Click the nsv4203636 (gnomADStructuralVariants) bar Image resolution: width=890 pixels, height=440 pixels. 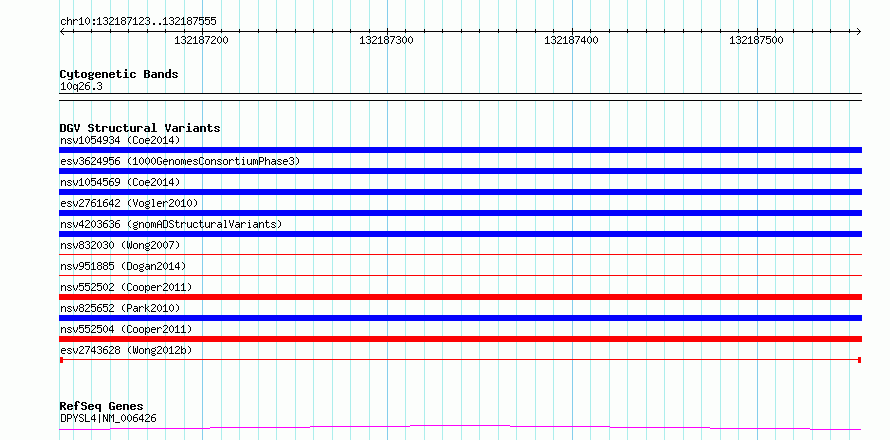point(460,234)
